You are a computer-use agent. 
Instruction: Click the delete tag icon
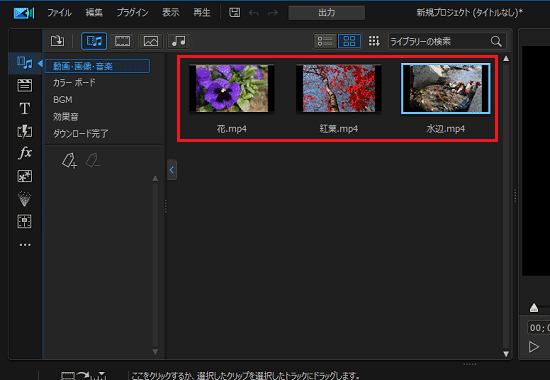click(x=93, y=161)
